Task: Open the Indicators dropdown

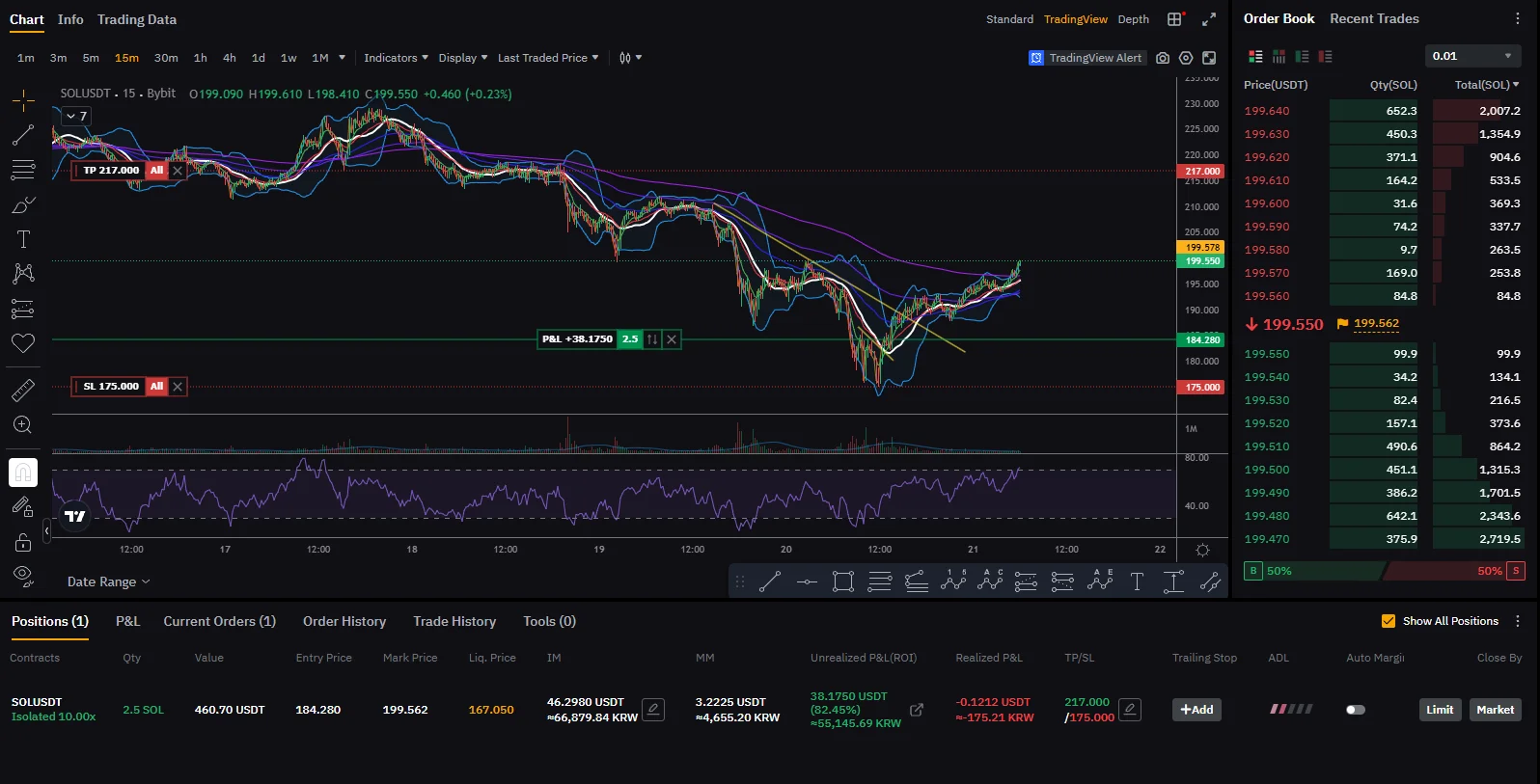Action: pos(396,58)
